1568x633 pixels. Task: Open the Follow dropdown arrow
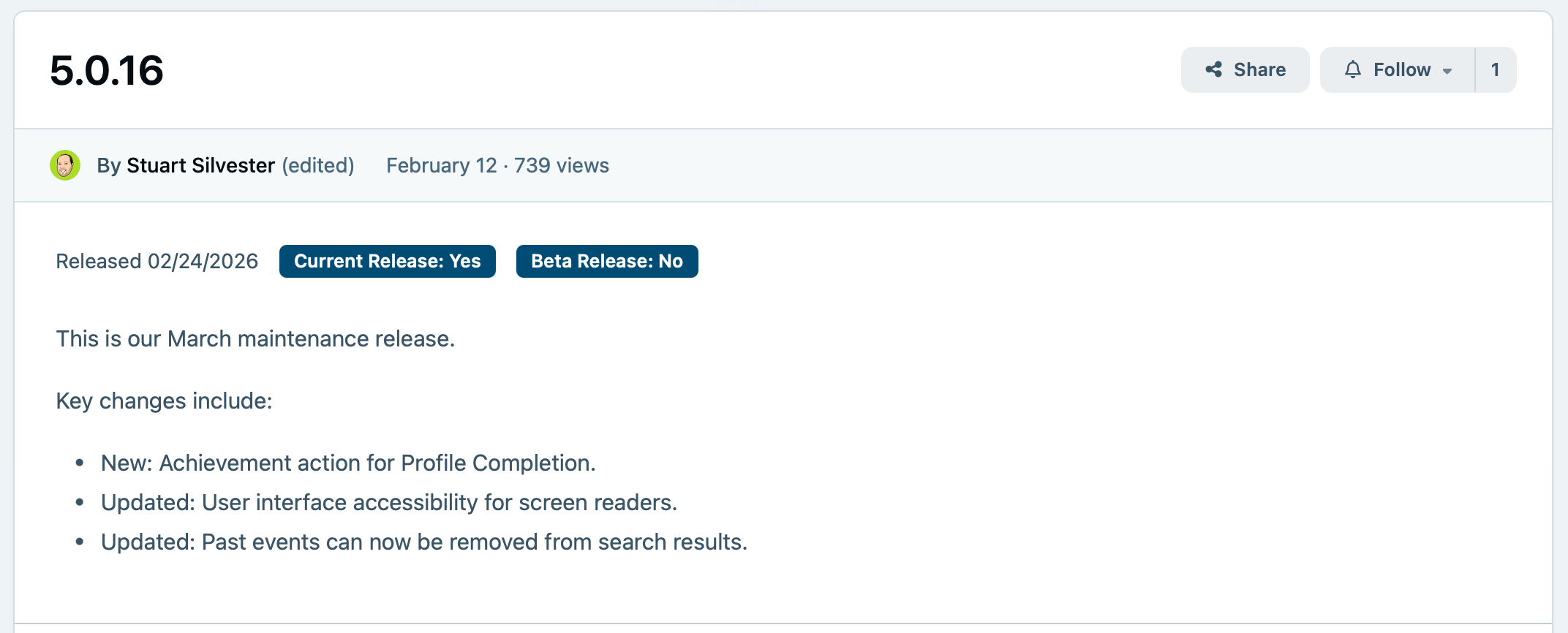click(1447, 71)
